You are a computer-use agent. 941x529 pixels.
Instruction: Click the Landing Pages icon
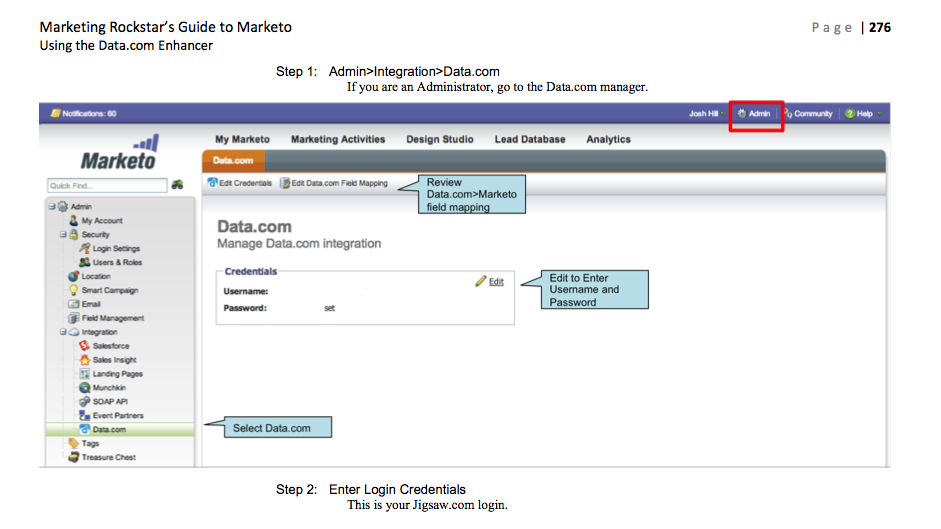pos(85,373)
